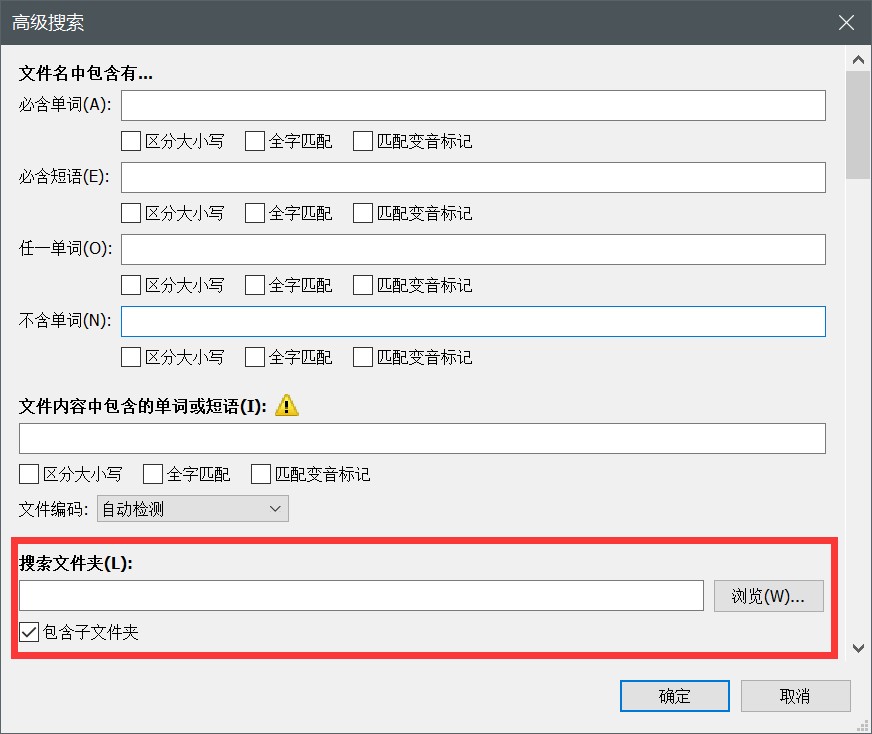
Task: Focus the file content search text box
Action: coord(421,438)
